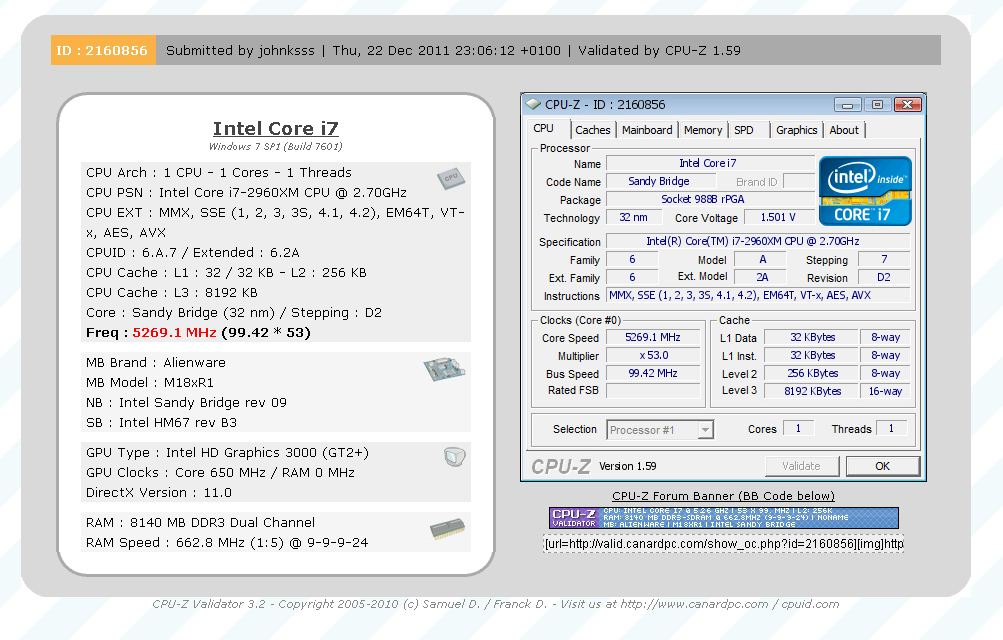Click the GPU icon beside GPU Type
The image size is (1003, 640).
pos(455,457)
